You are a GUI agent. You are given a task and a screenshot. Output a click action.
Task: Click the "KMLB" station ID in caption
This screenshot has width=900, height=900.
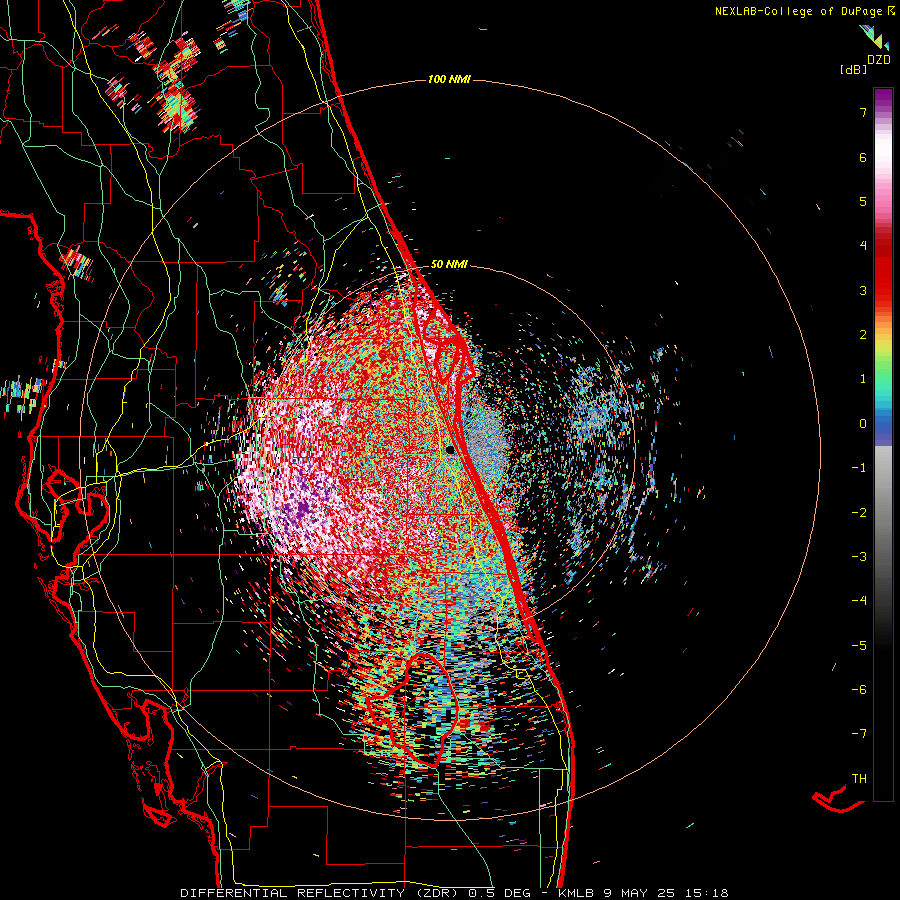coord(576,893)
